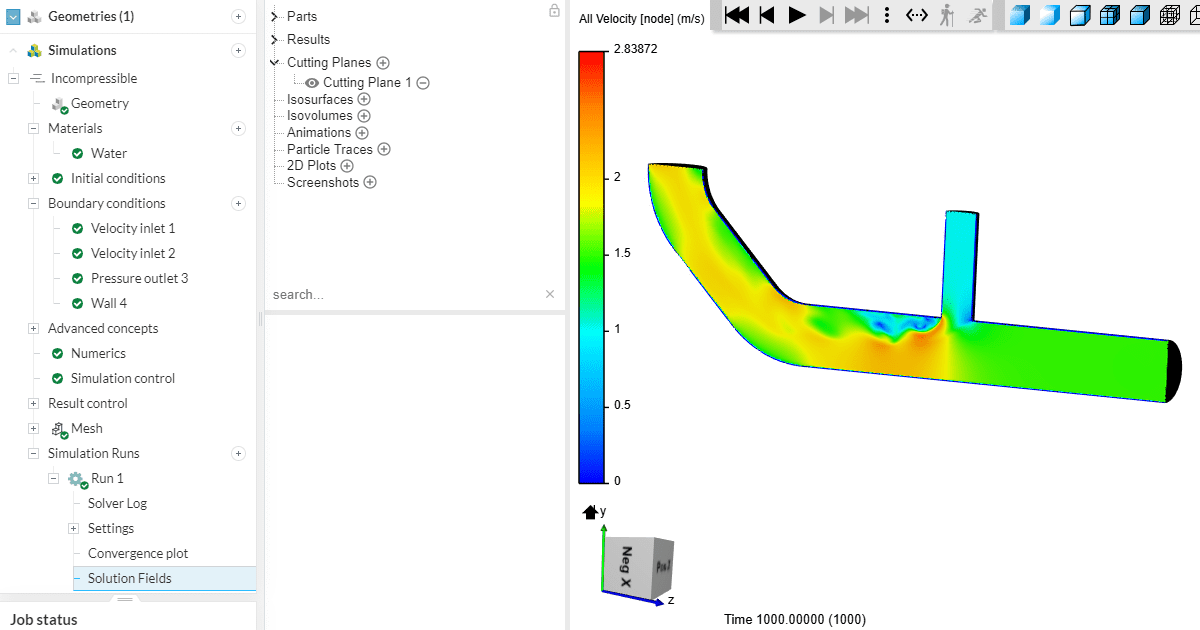Click the lock icon in filters panel
Screen dimensions: 1200x630
click(x=554, y=11)
